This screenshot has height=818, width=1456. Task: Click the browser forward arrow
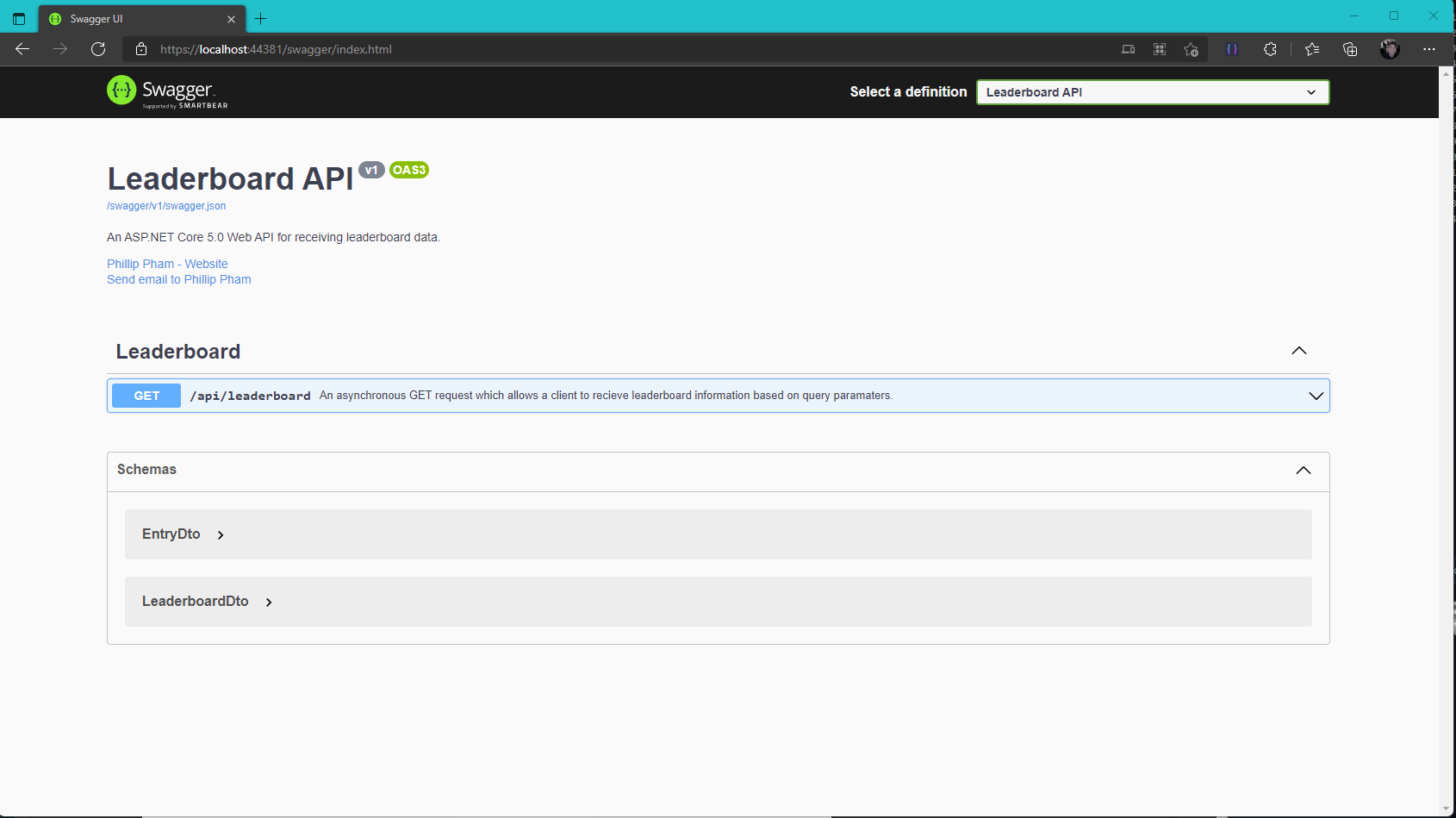[x=60, y=49]
